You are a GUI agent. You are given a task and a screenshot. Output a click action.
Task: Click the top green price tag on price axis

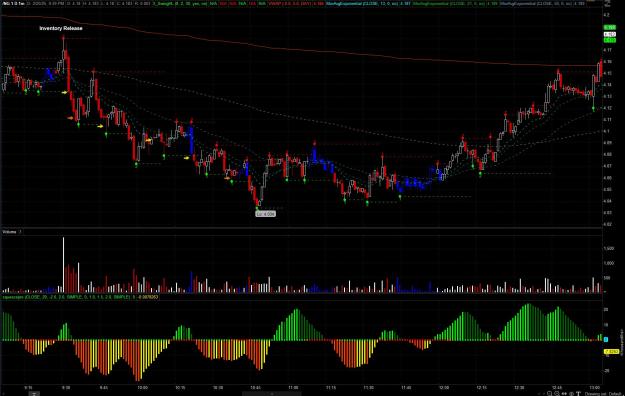click(609, 28)
